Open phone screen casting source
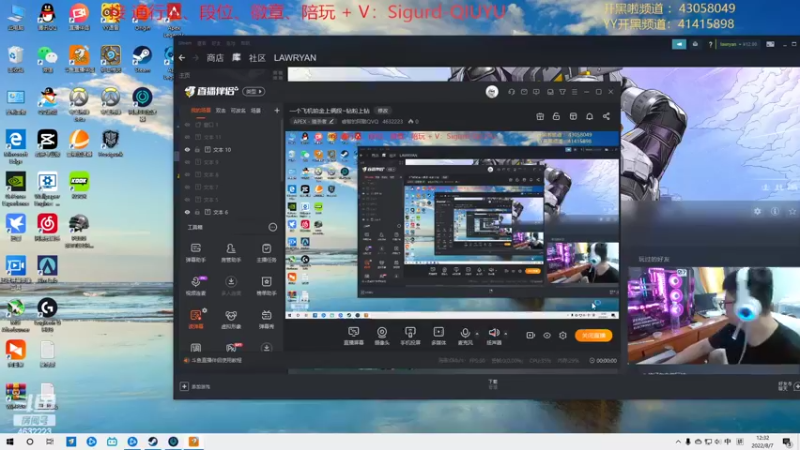Image resolution: width=800 pixels, height=450 pixels. click(x=410, y=336)
